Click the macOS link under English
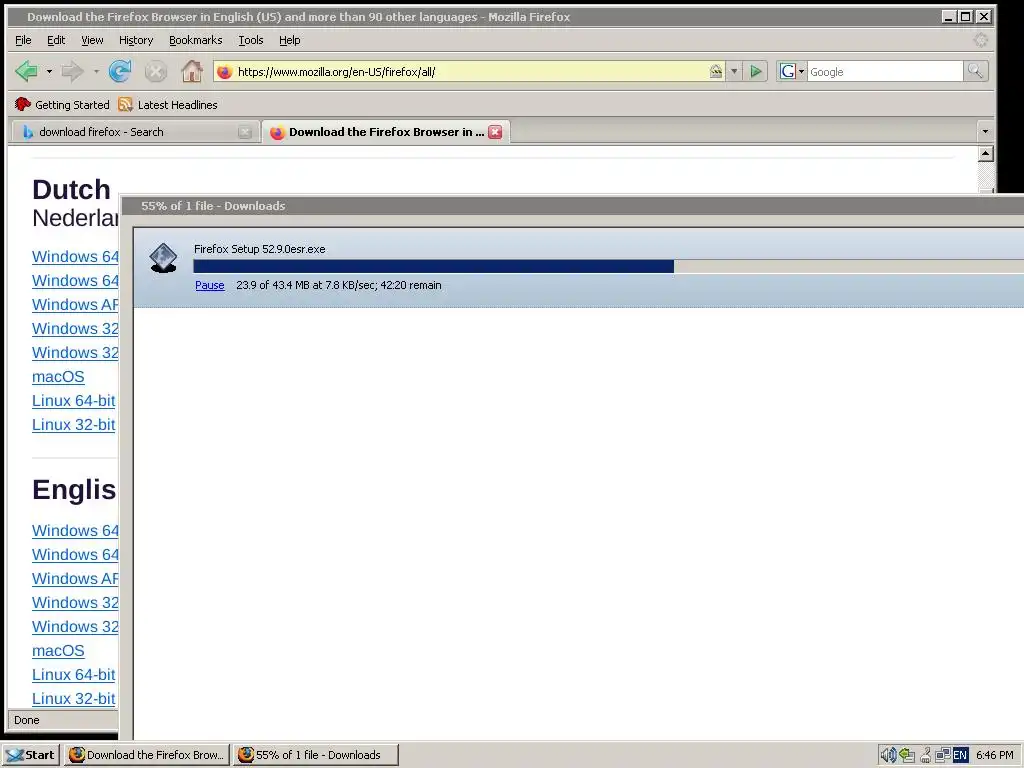This screenshot has width=1024, height=768. (58, 651)
